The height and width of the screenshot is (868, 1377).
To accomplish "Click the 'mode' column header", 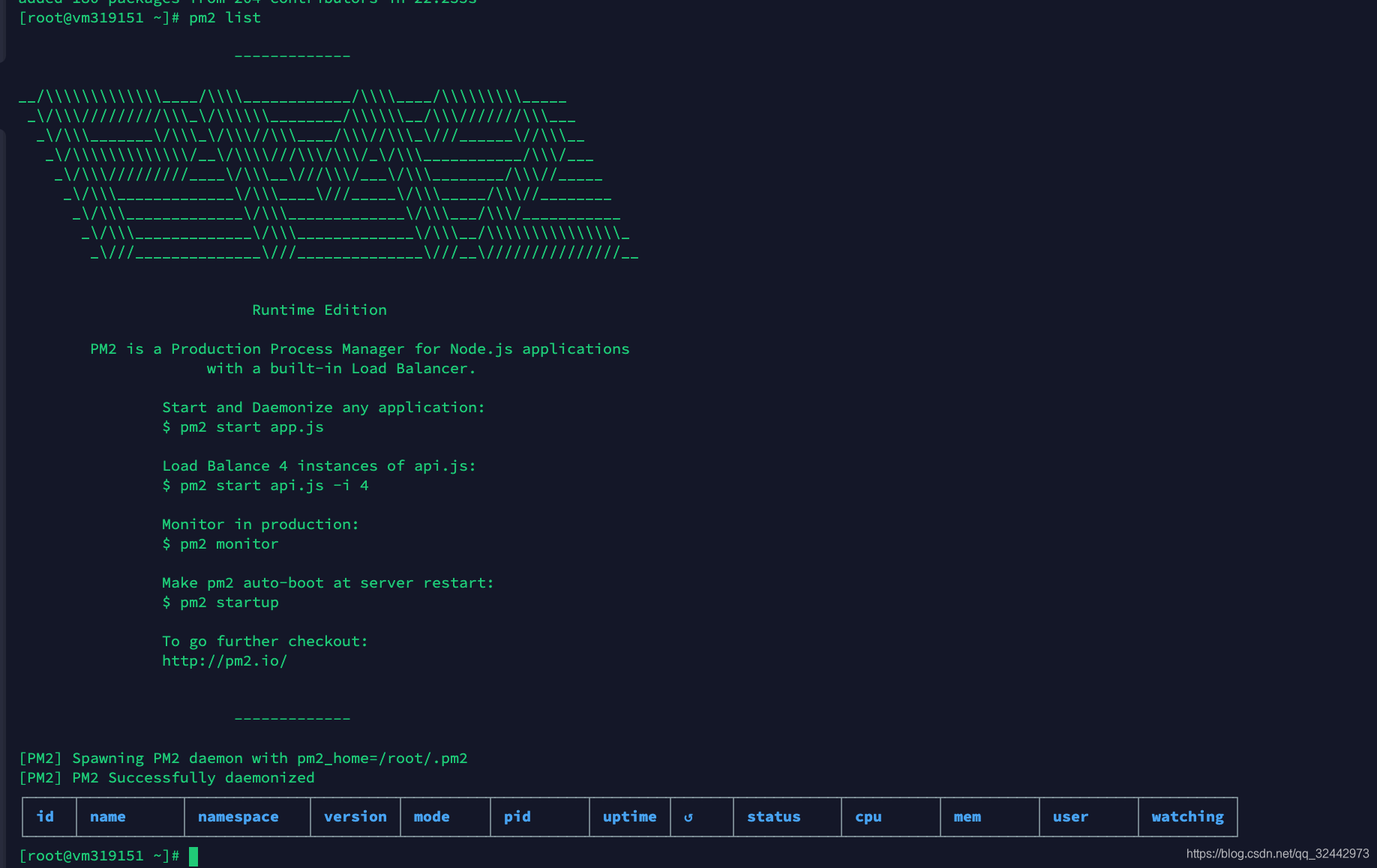I will click(x=432, y=817).
